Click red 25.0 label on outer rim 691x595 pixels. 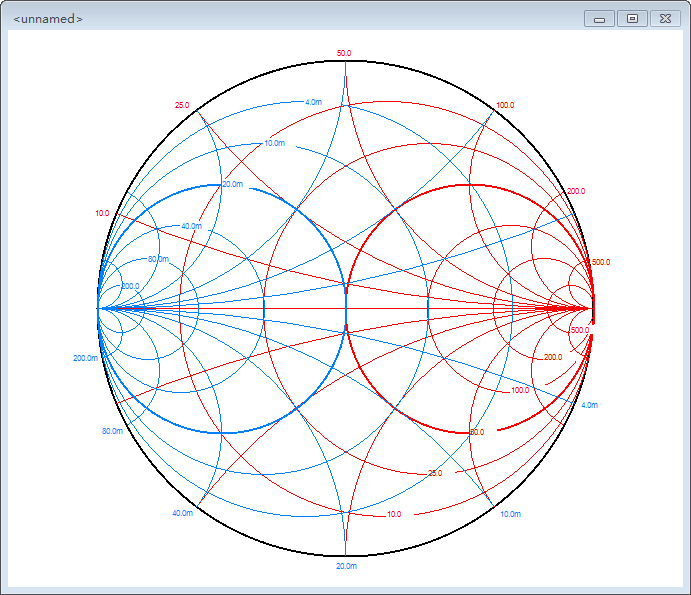pyautogui.click(x=182, y=105)
